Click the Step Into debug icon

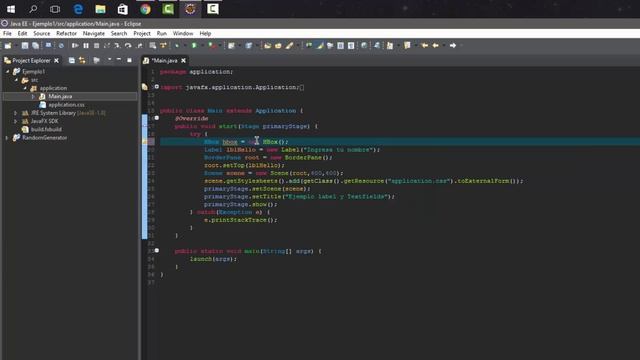117,46
